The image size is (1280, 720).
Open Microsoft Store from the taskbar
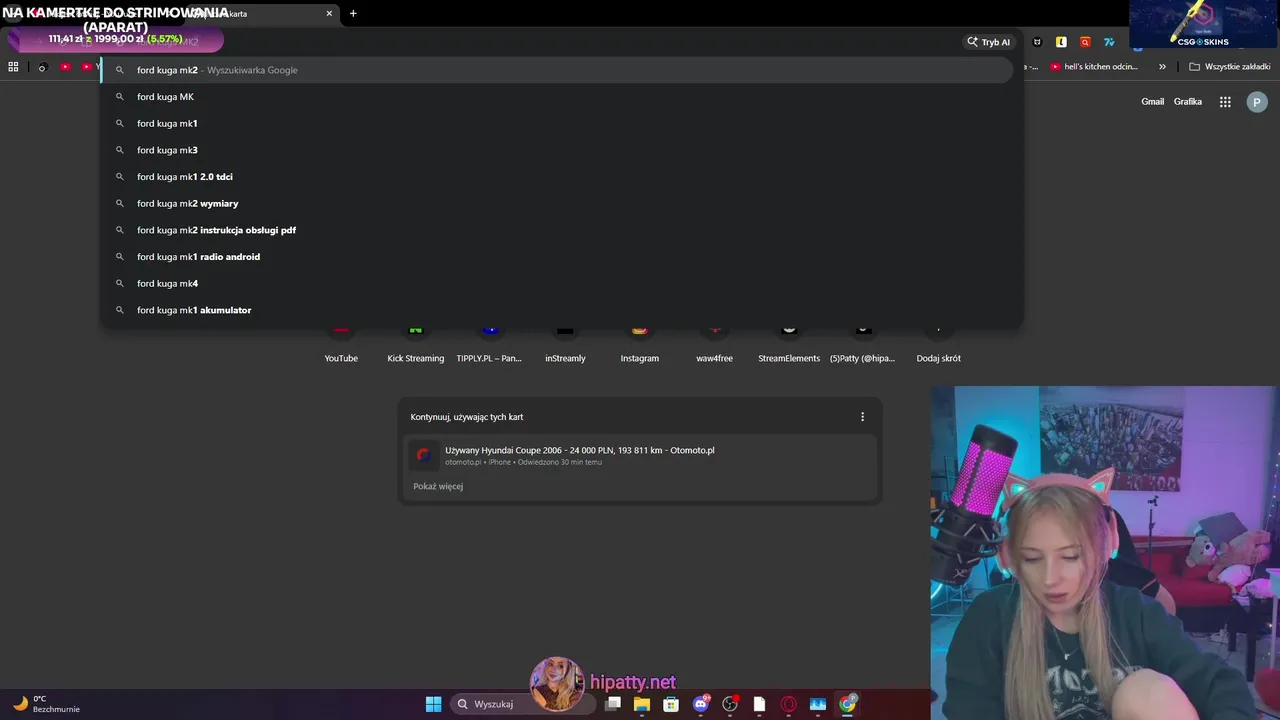671,704
